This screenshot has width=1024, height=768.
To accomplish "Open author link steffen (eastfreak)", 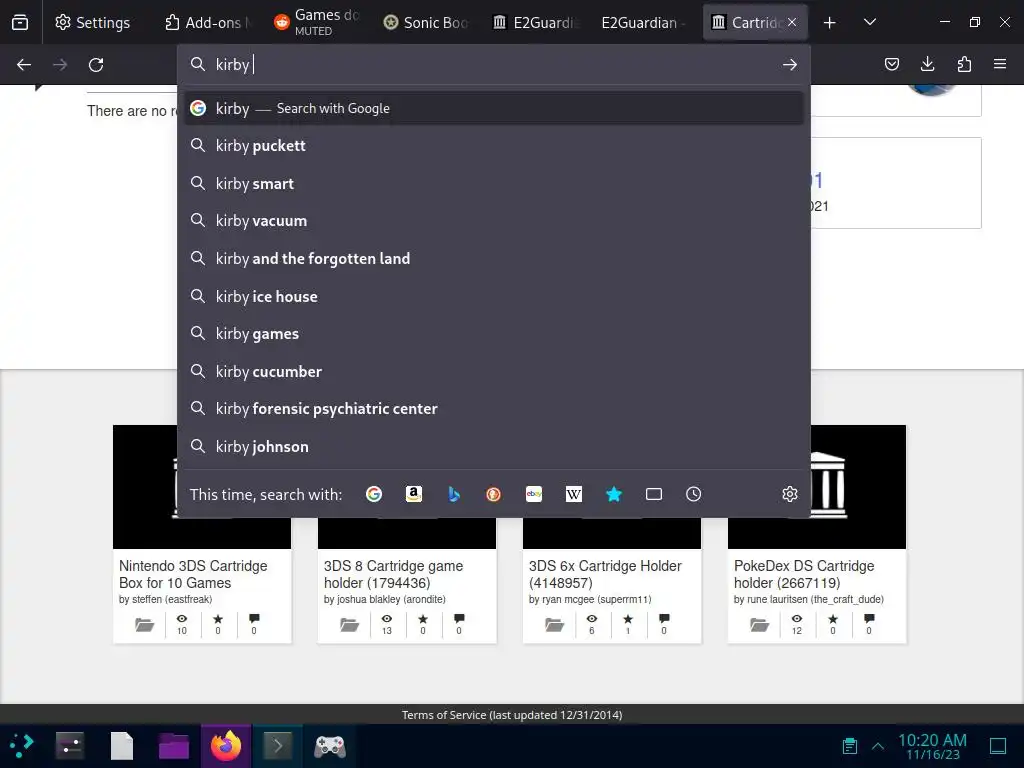I will click(172, 600).
